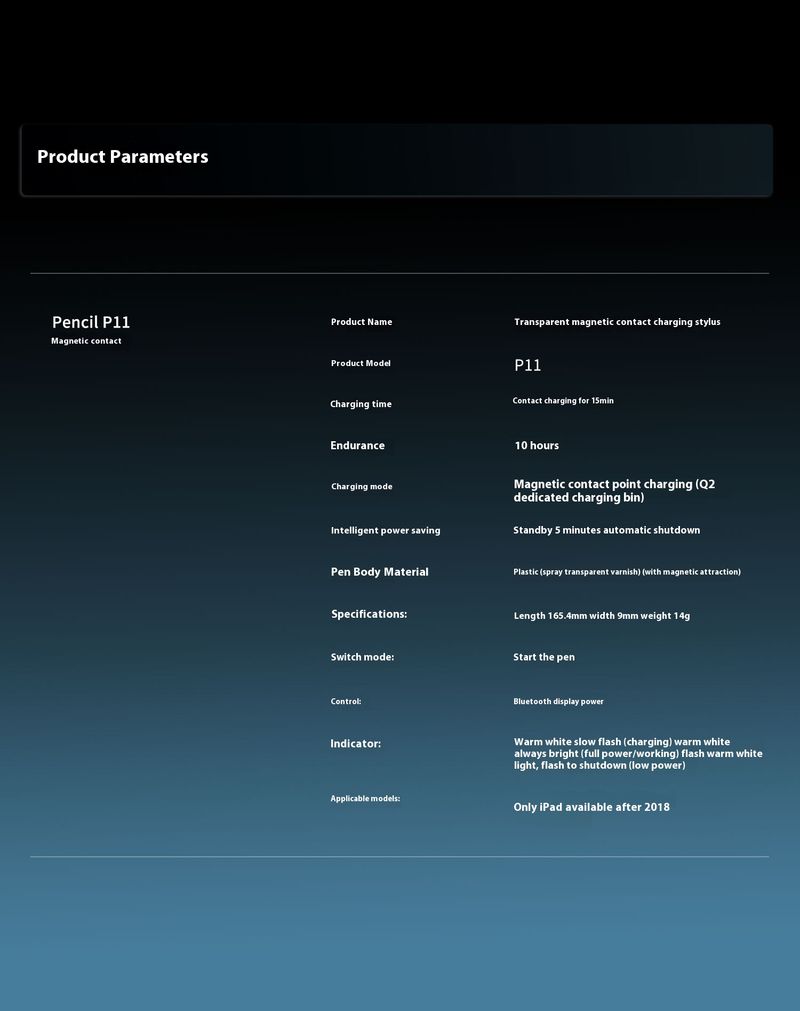Click the Only iPad available after 2018 text
Image resolution: width=800 pixels, height=1011 pixels.
click(x=592, y=807)
